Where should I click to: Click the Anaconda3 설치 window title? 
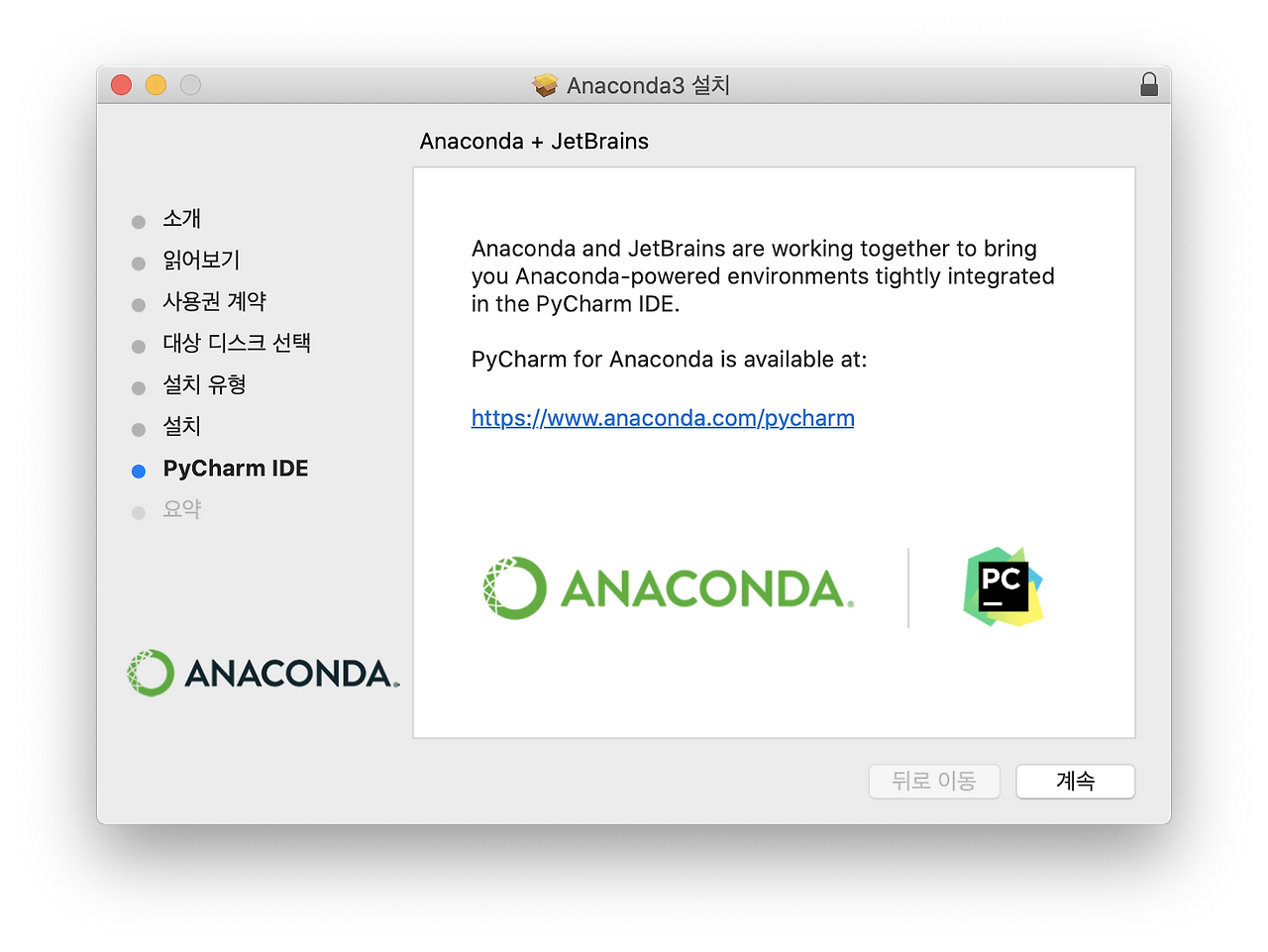coord(648,85)
